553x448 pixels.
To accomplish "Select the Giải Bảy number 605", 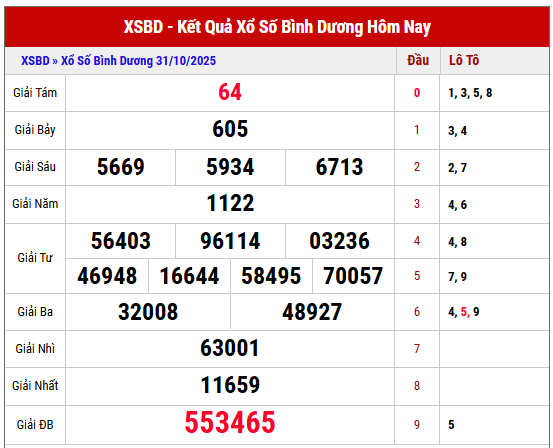I will (x=230, y=129).
